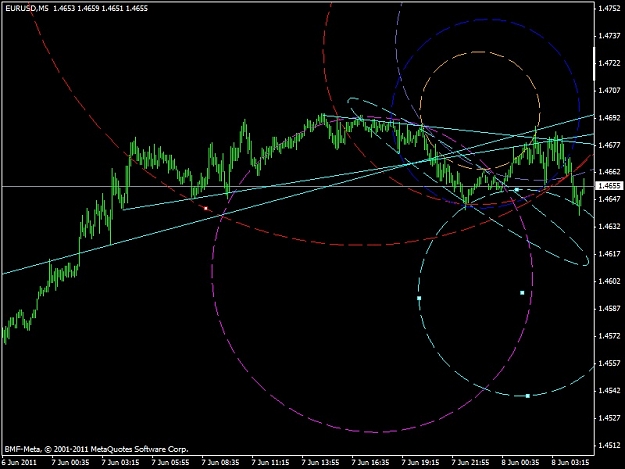Select the cyan anchor at the bottom of the cyan circle
Viewport: 625px width, 469px height.
coord(528,396)
